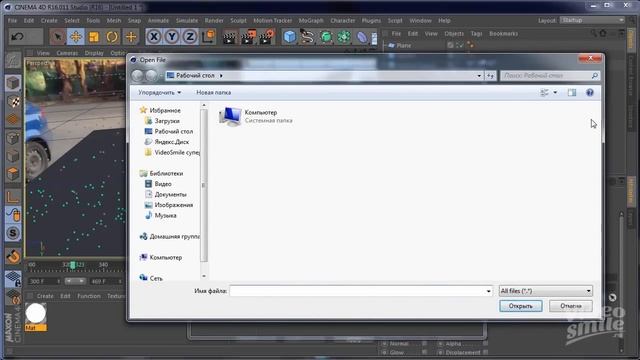Select the Live Selection arrow tool
640x360 pixels.
point(58,37)
